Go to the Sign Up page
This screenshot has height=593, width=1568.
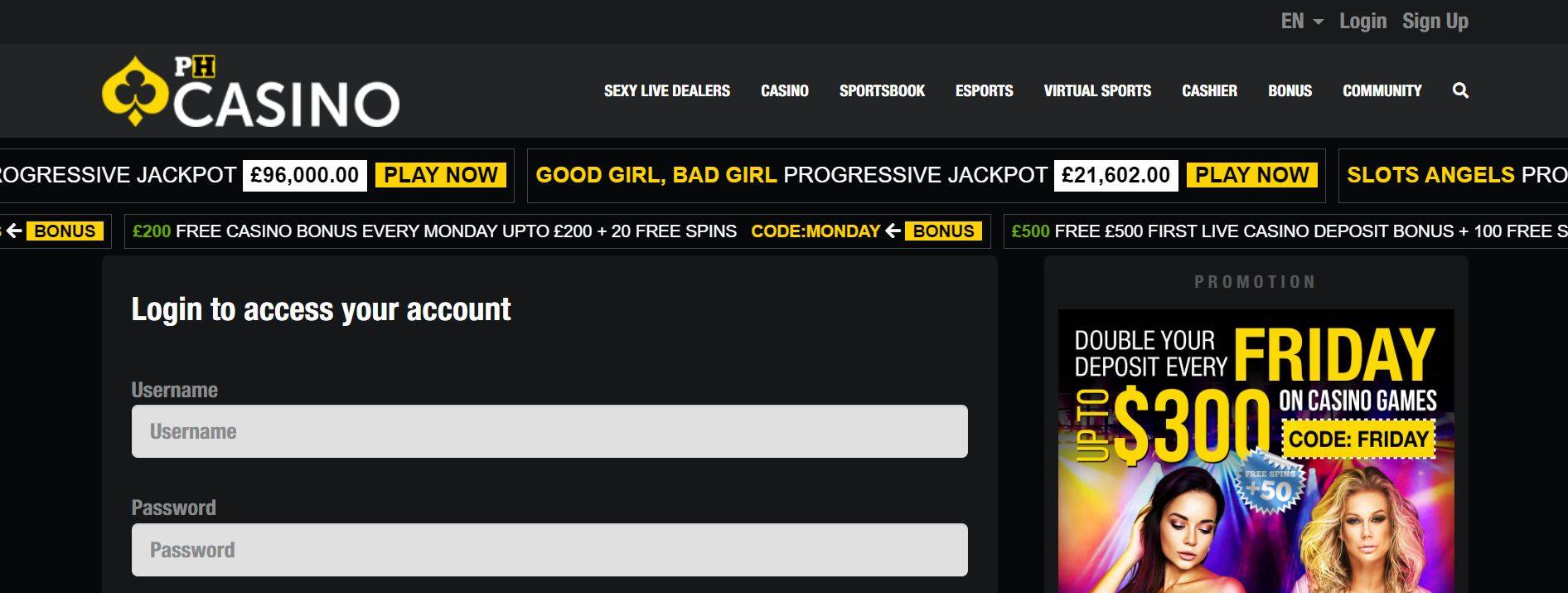point(1435,22)
